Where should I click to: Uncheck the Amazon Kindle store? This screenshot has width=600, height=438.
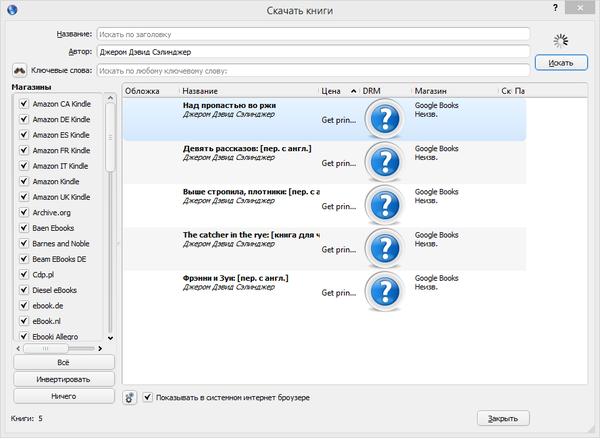click(24, 181)
